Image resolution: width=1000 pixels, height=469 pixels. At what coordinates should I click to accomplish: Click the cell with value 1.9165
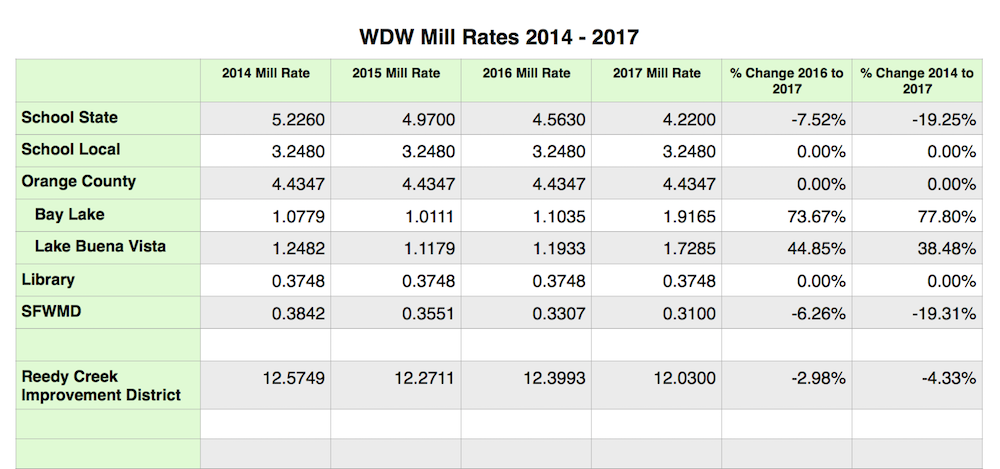(x=656, y=216)
